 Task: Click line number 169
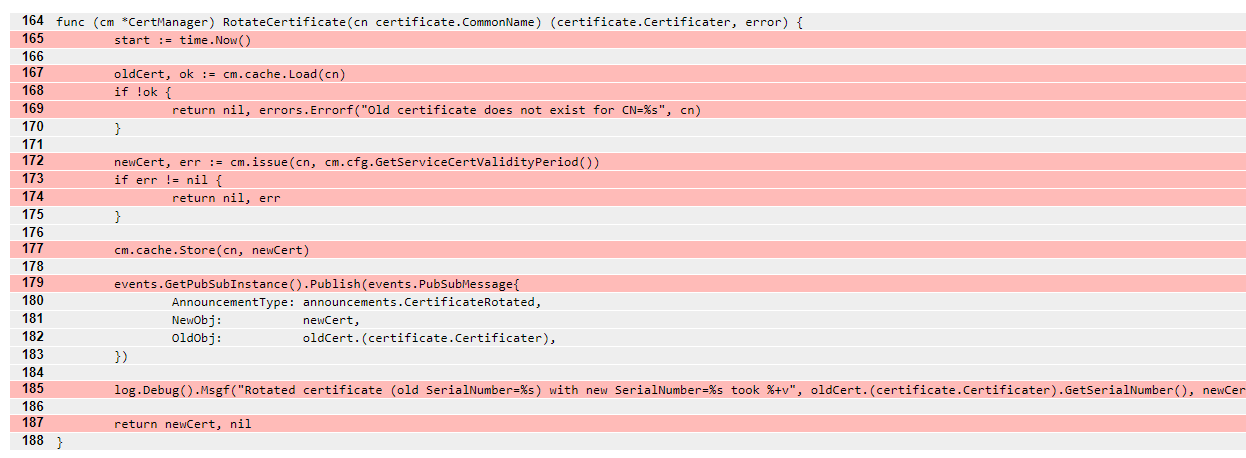32,109
